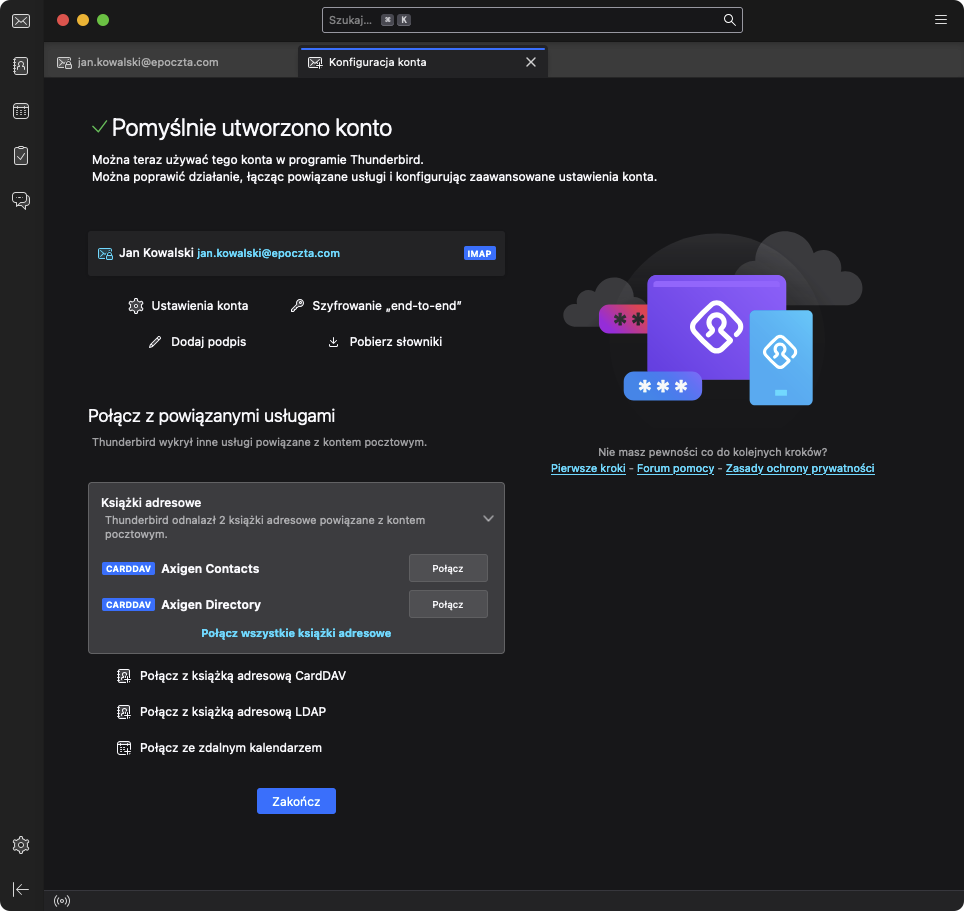Click the Zakończ button
Image resolution: width=964 pixels, height=911 pixels.
point(296,801)
